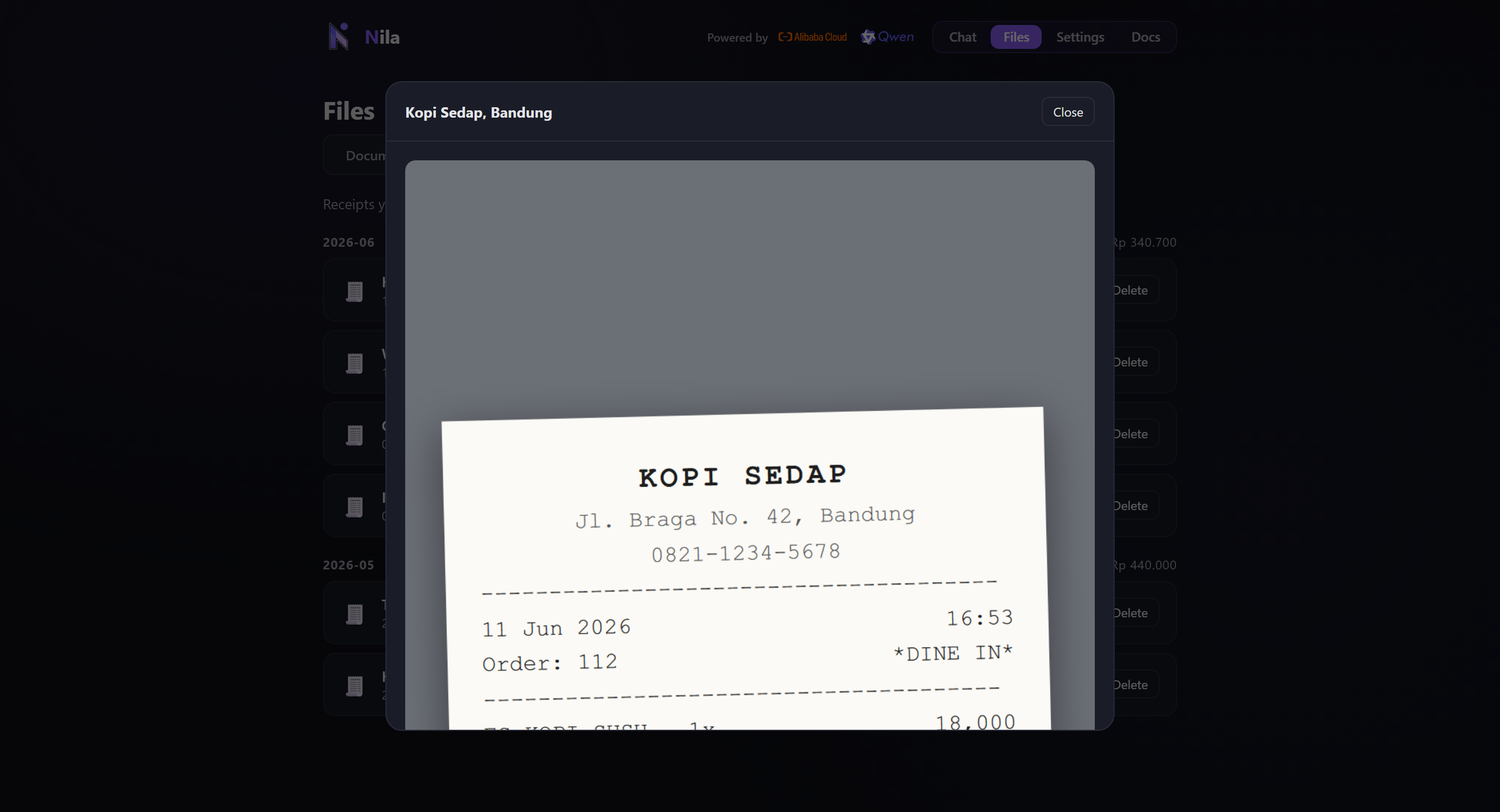Click the "Powered by" label
Screen dimensions: 1500x812
(x=737, y=38)
